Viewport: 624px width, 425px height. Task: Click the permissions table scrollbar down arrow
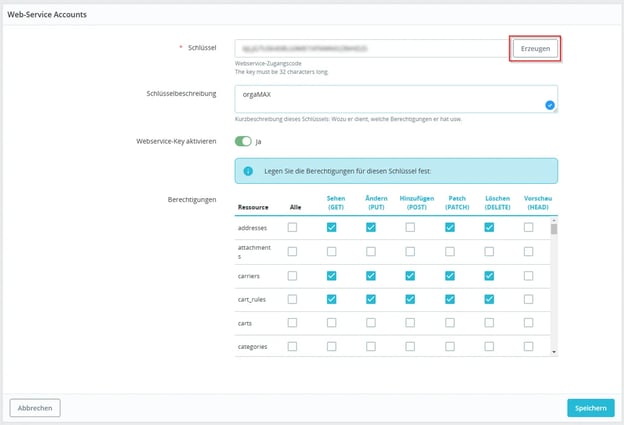click(554, 352)
